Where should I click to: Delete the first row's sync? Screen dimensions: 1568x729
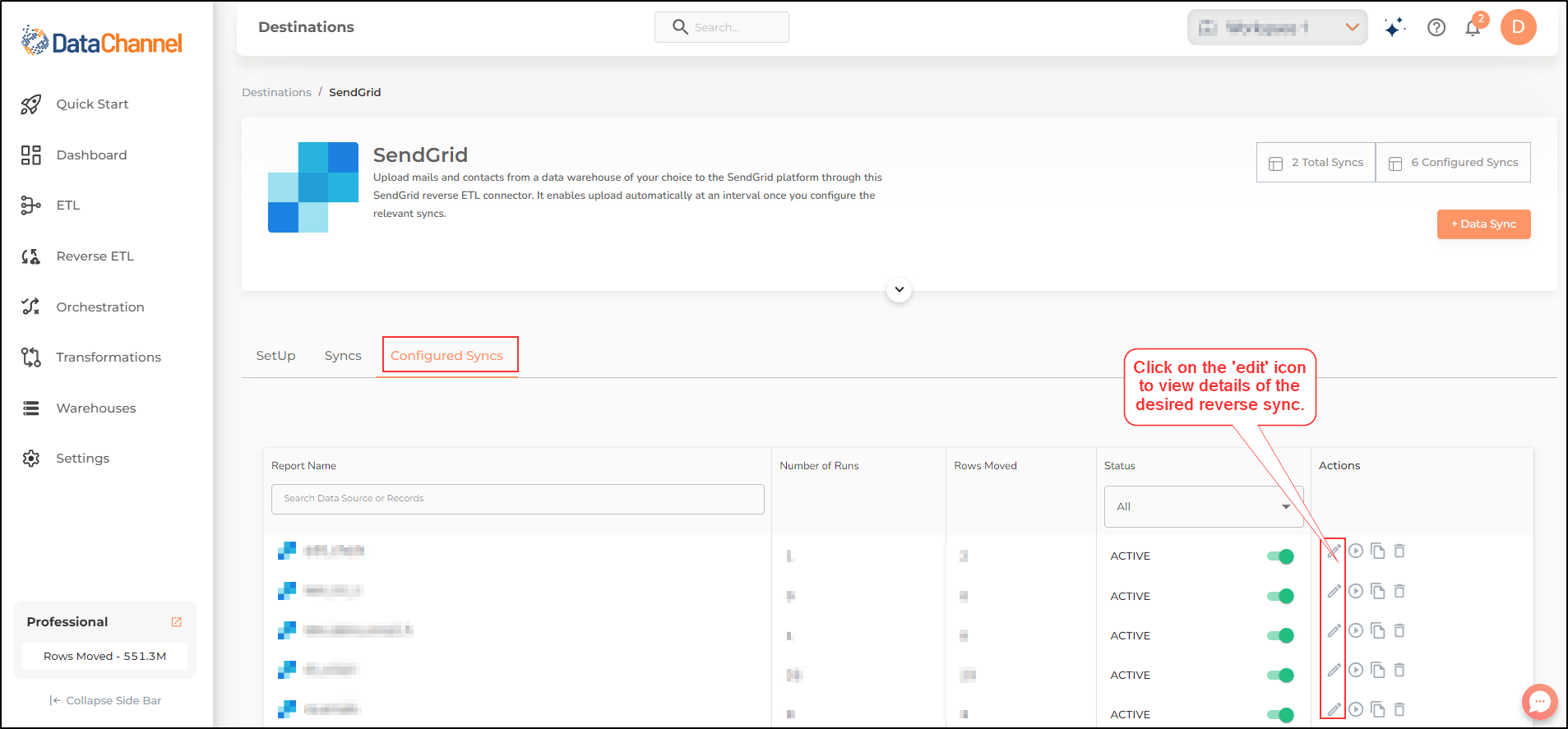[x=1399, y=551]
